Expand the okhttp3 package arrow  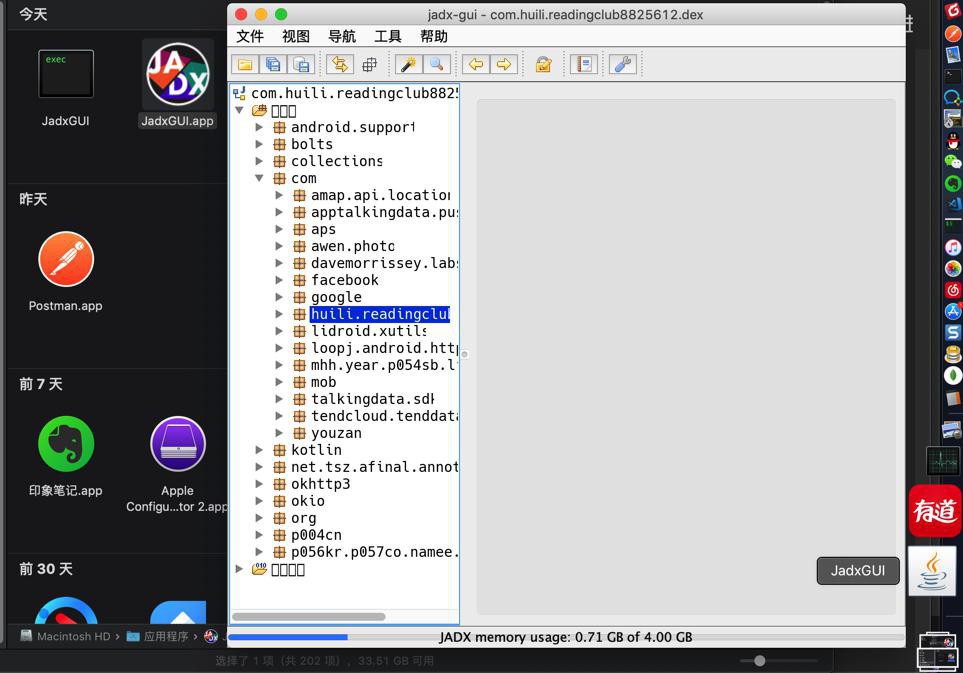pos(259,484)
